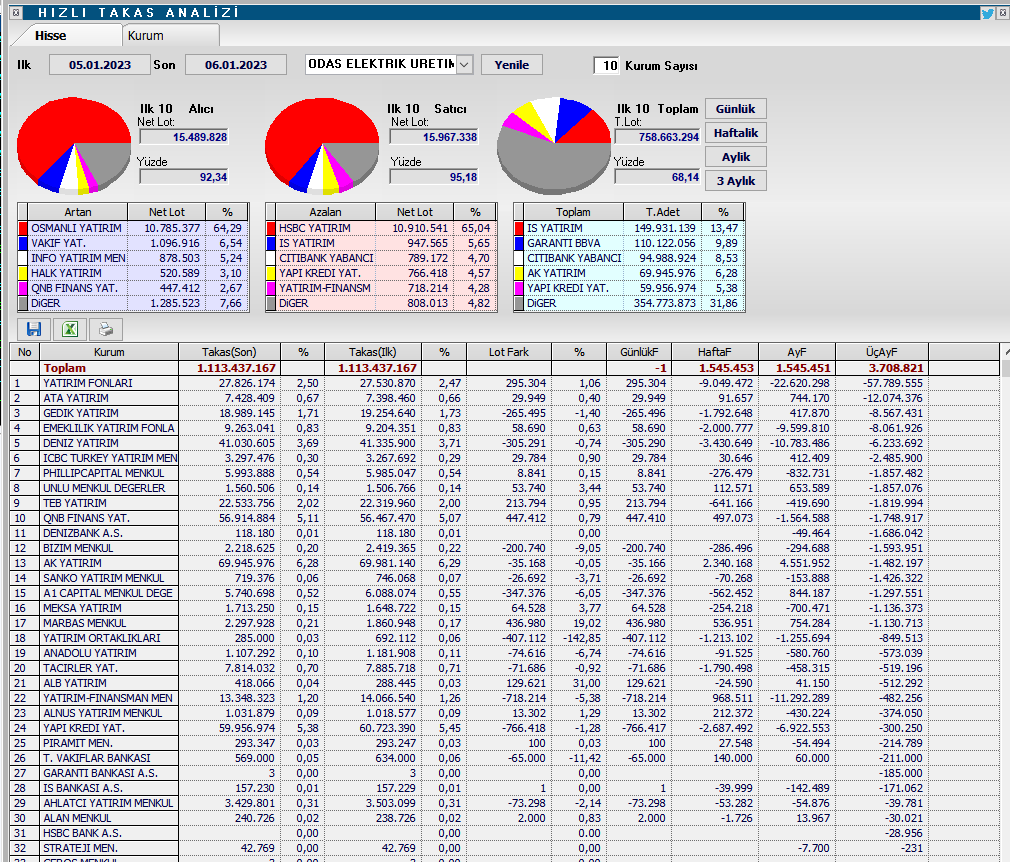
Task: Click the yellow swatch beside AK YATIRIM in Toplam table
Action: click(519, 273)
